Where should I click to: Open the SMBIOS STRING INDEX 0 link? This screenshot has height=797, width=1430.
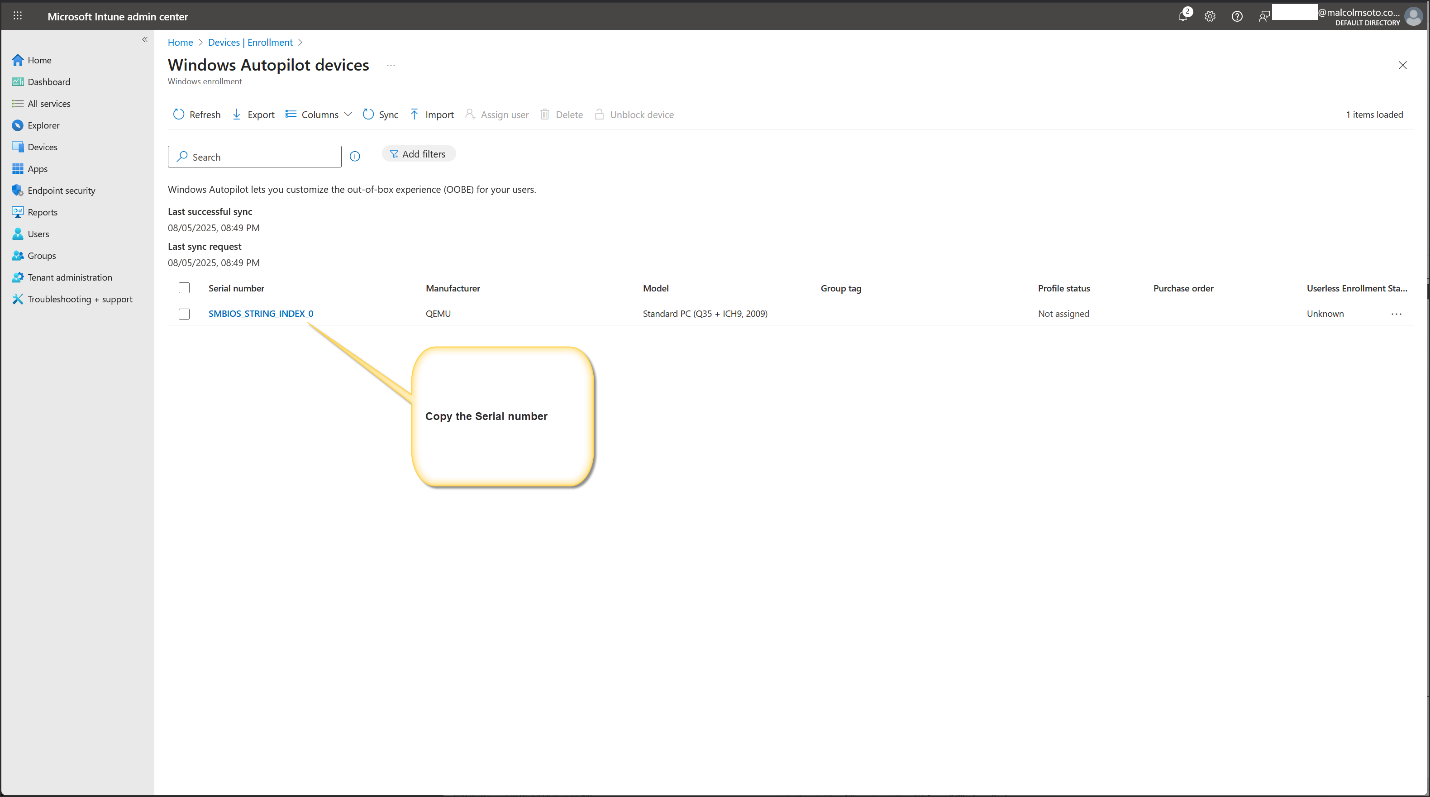[x=260, y=314]
